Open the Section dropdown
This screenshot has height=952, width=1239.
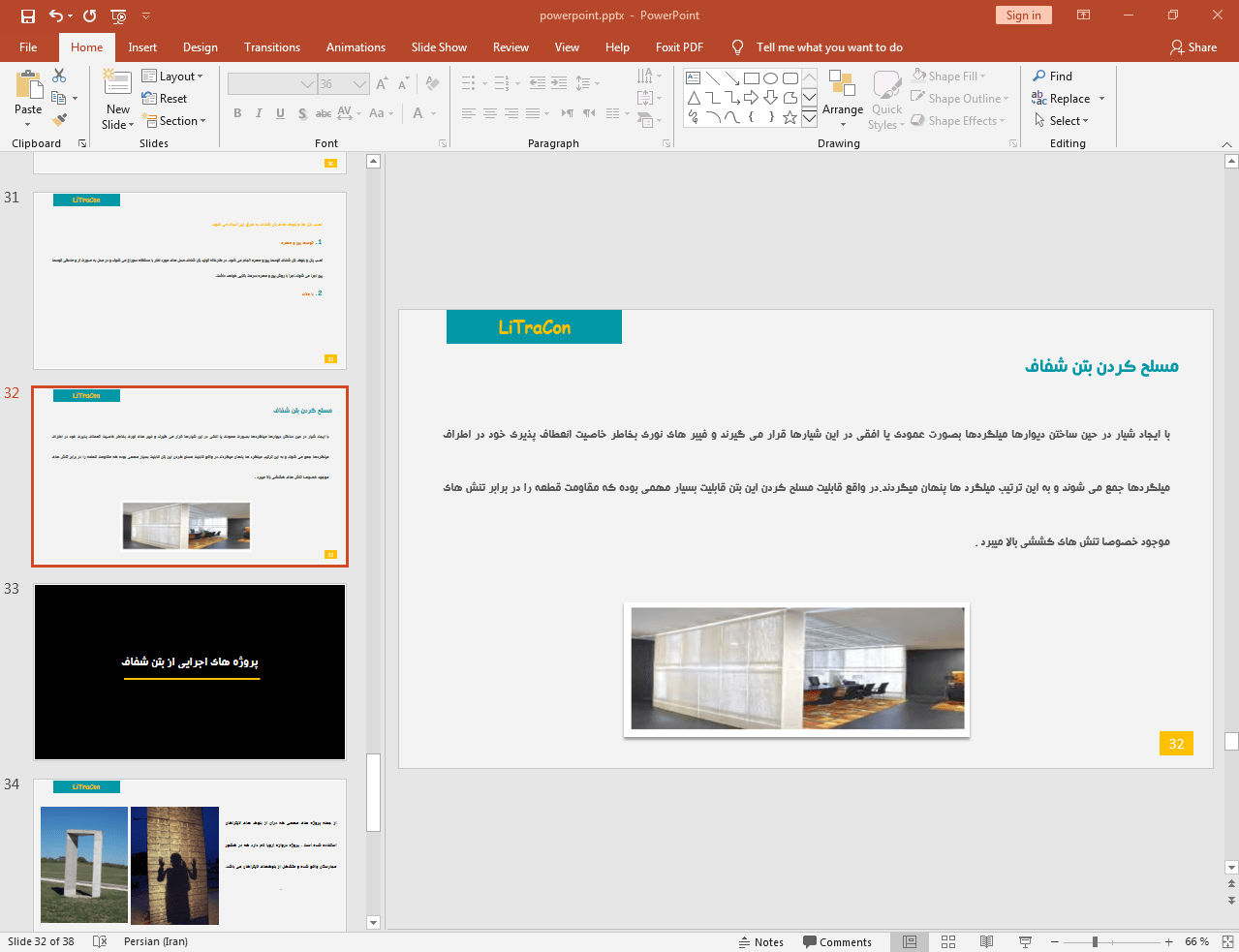point(174,120)
